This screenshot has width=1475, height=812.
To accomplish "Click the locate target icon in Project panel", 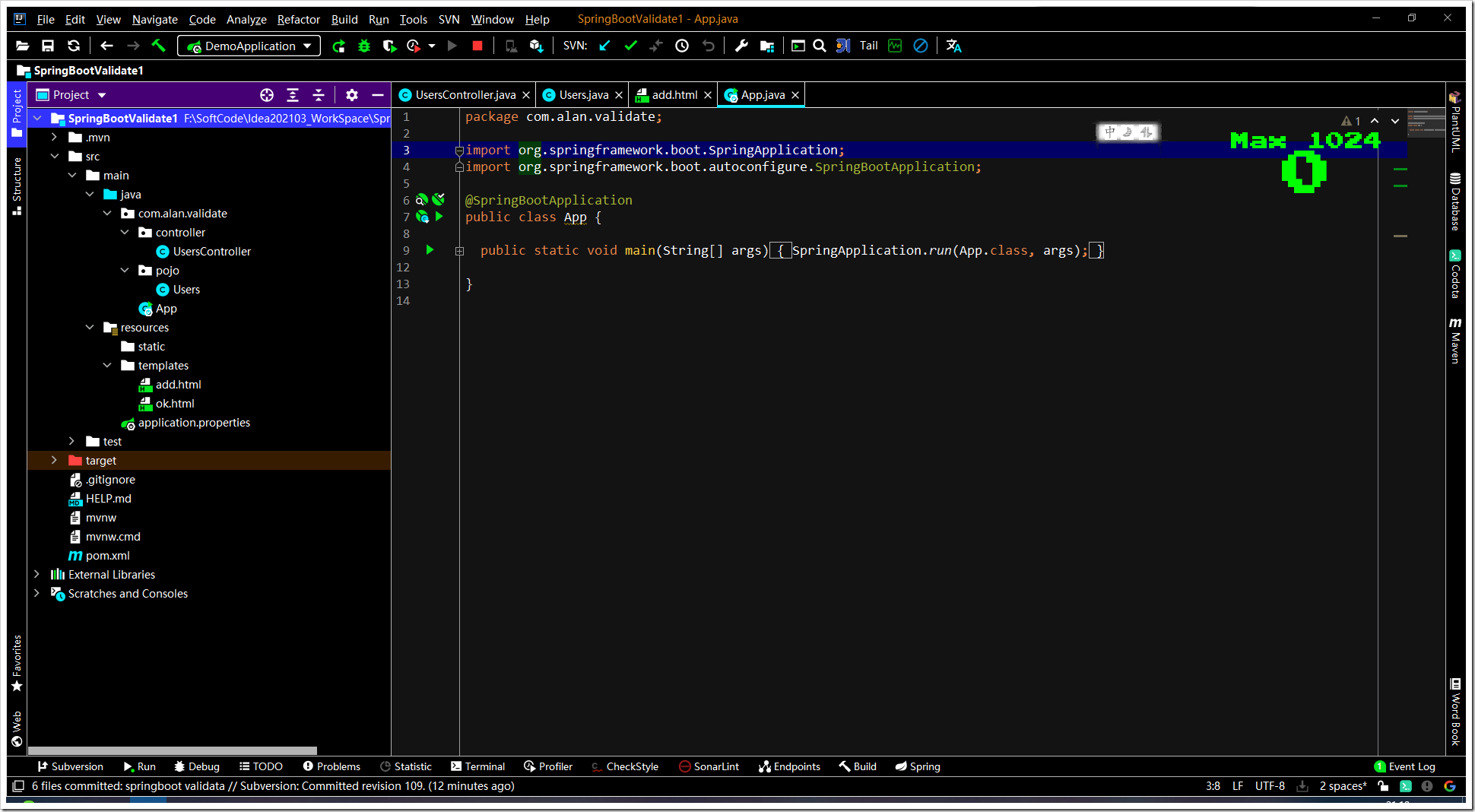I will click(267, 95).
